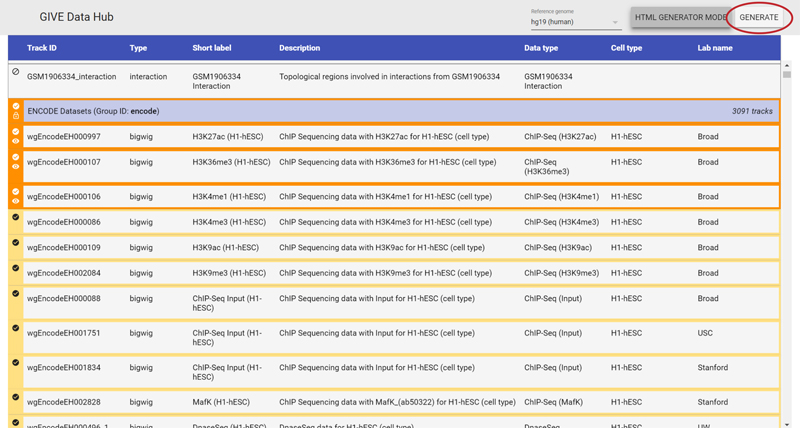Select track ID wgEncodeEH000109

pyautogui.click(x=64, y=248)
